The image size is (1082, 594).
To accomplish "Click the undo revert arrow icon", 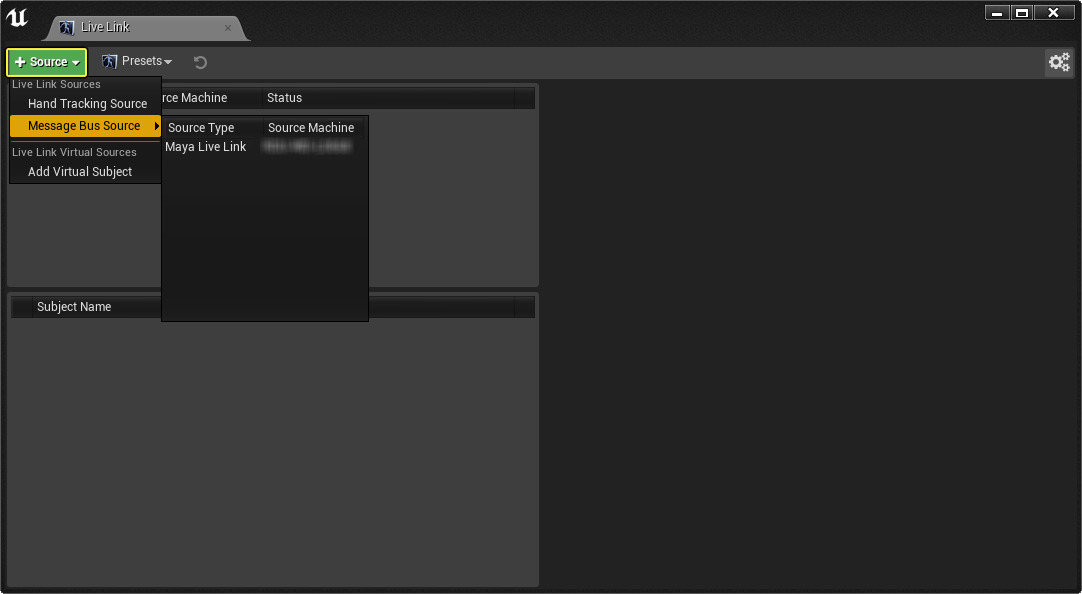I will pos(200,63).
